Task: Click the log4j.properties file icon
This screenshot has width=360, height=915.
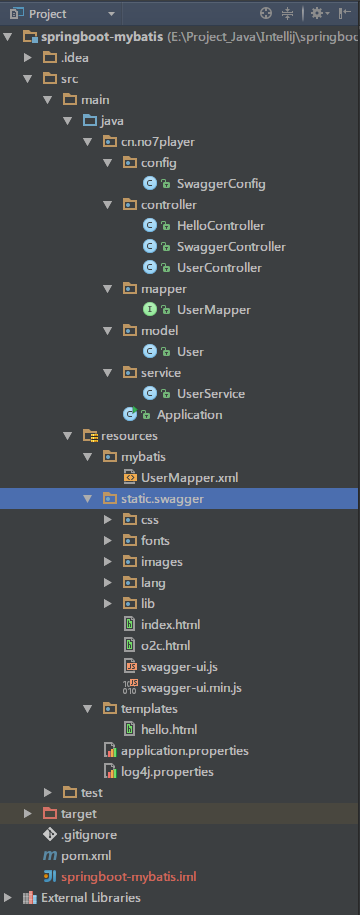Action: click(x=110, y=771)
